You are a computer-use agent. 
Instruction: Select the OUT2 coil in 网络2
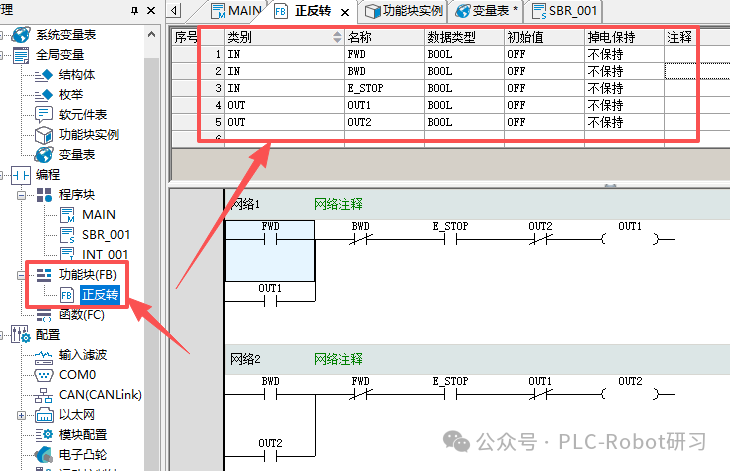(x=630, y=394)
